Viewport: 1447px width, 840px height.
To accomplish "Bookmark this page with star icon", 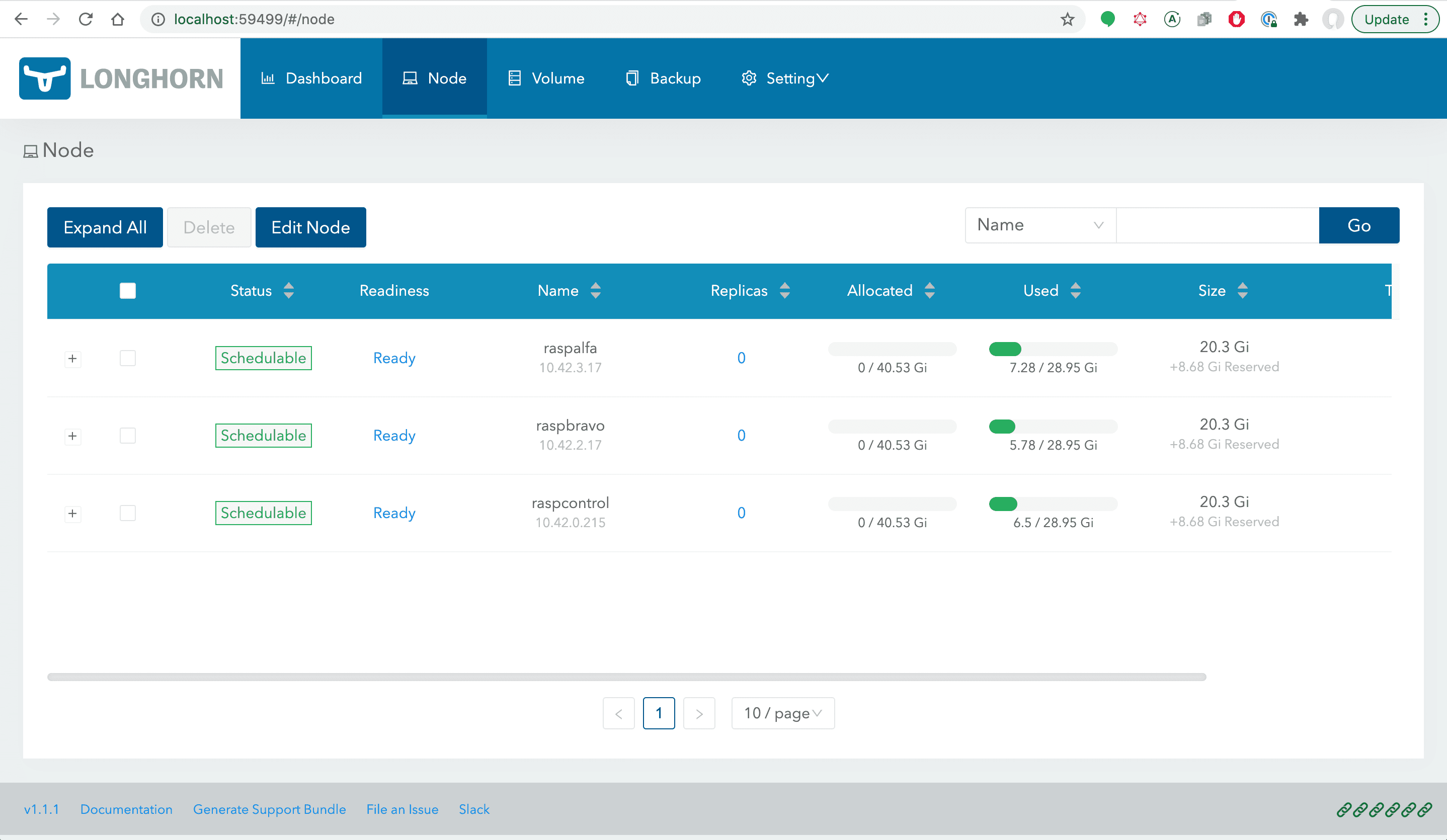I will [x=1067, y=19].
